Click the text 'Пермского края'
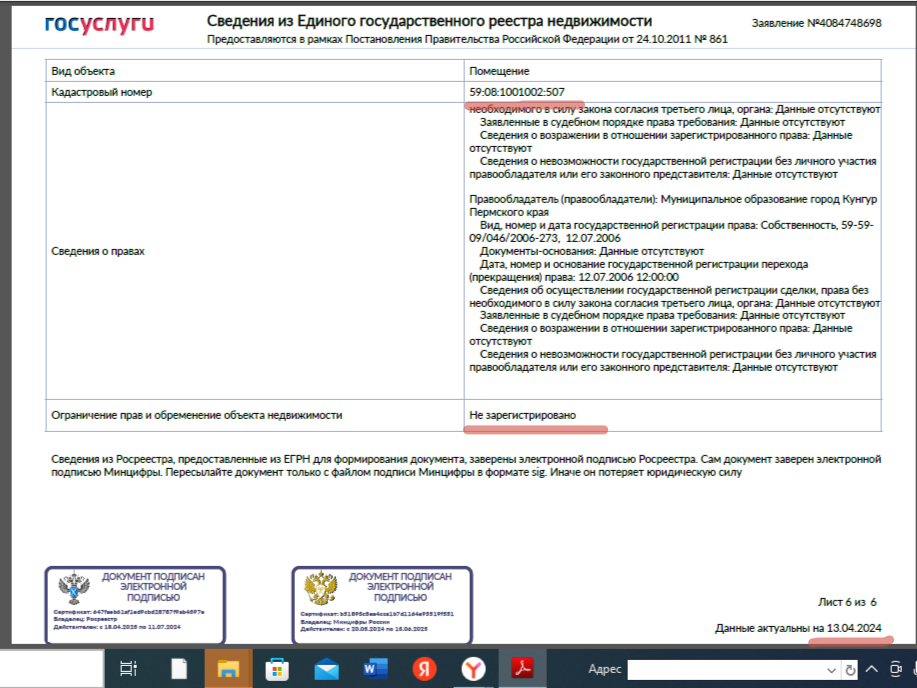The height and width of the screenshot is (688, 917). point(509,212)
